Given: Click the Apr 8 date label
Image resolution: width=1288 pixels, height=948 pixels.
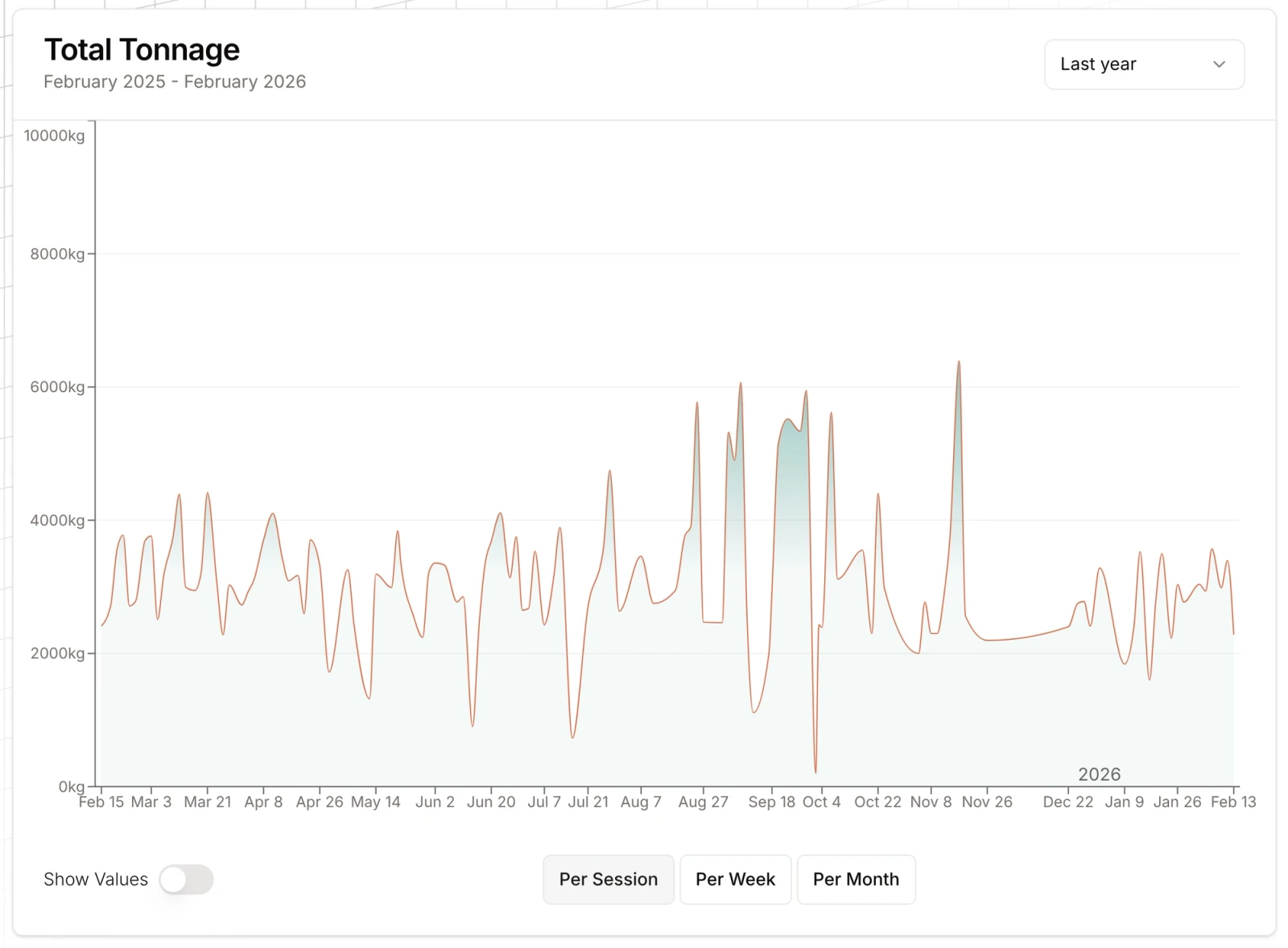Looking at the screenshot, I should click(263, 802).
